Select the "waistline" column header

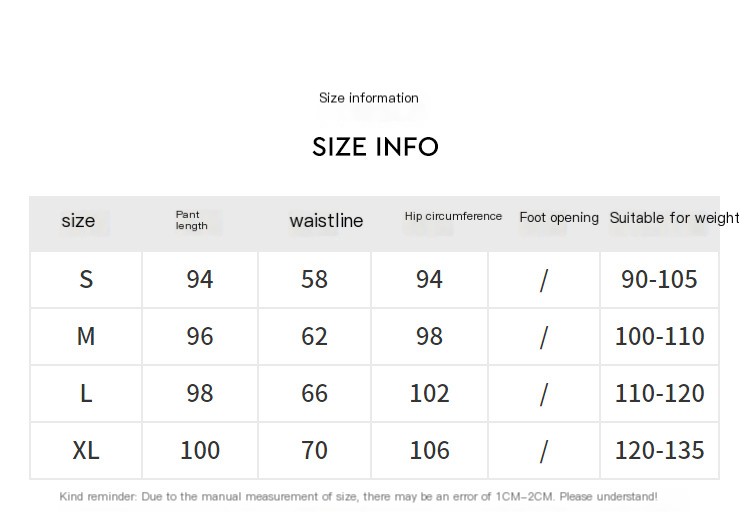click(x=326, y=221)
